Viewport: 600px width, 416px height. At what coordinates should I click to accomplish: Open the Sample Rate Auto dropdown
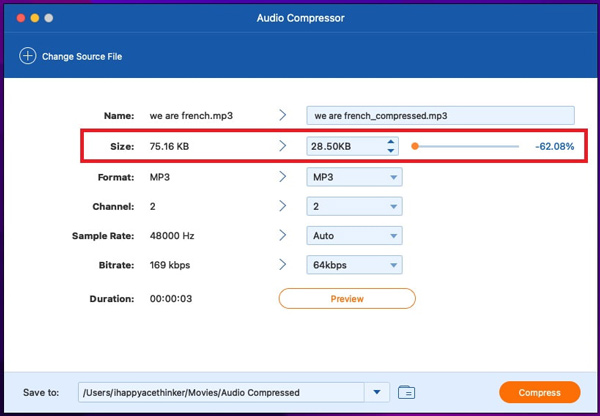coord(354,235)
